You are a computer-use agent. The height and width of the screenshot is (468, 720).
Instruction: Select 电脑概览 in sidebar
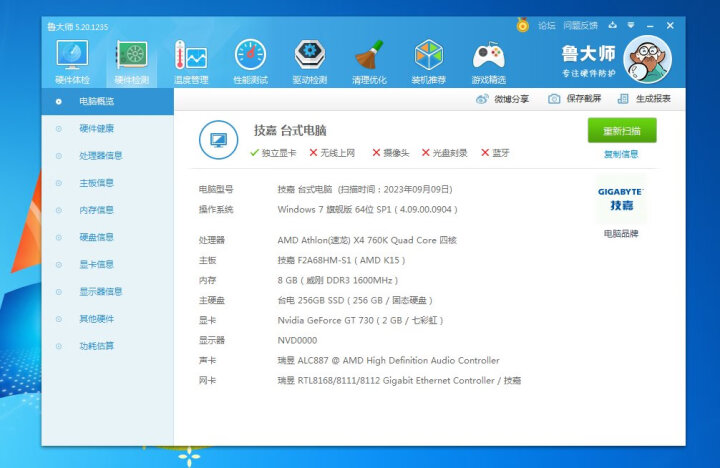(x=107, y=101)
